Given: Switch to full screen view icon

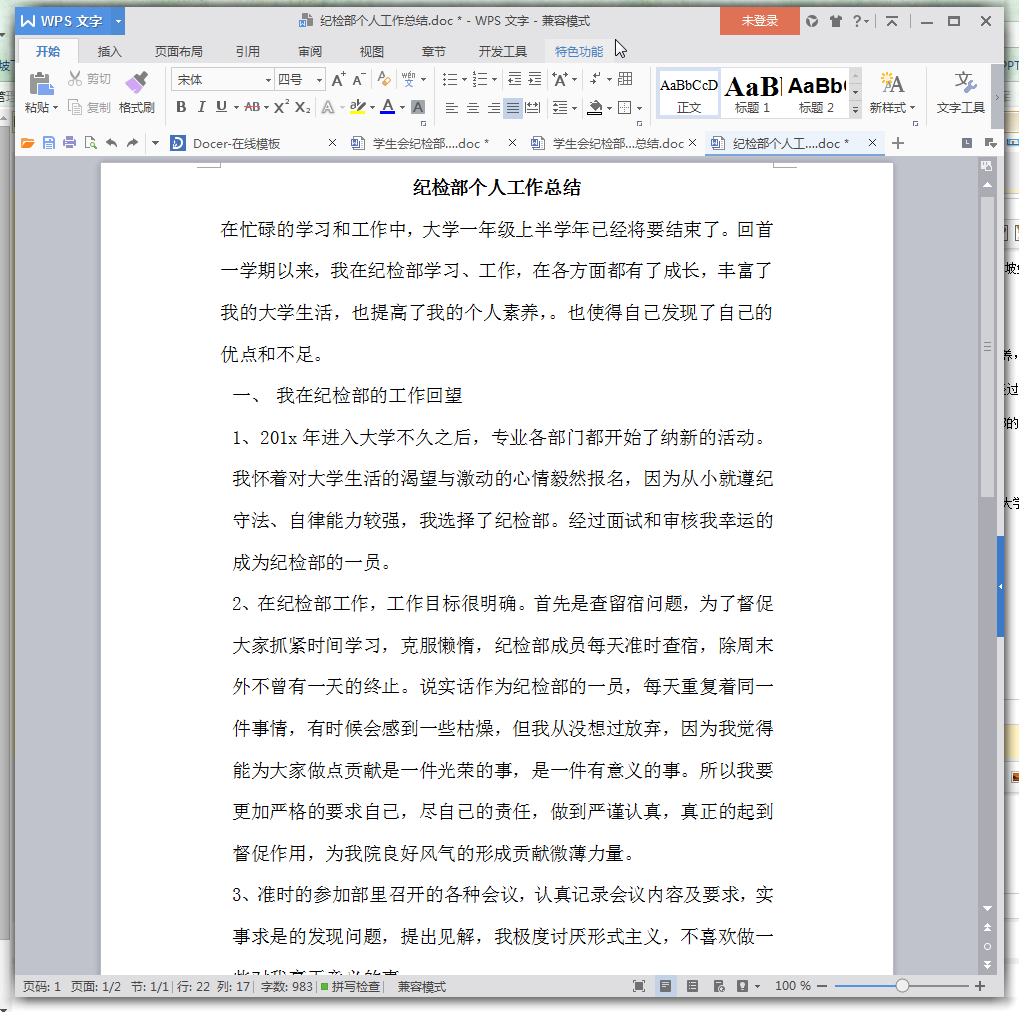Looking at the screenshot, I should (639, 986).
